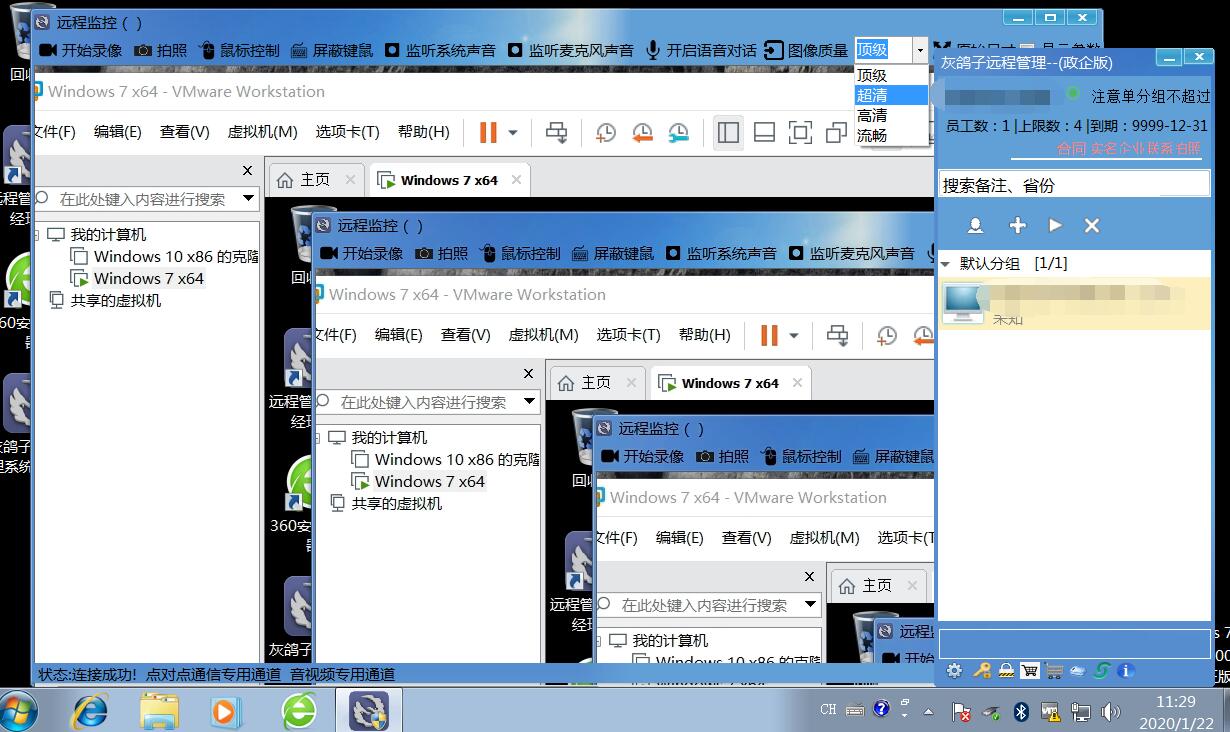This screenshot has width=1230, height=732.
Task: Enable 开启语音对话 voice chat in the outermost toolbar
Action: (x=701, y=50)
